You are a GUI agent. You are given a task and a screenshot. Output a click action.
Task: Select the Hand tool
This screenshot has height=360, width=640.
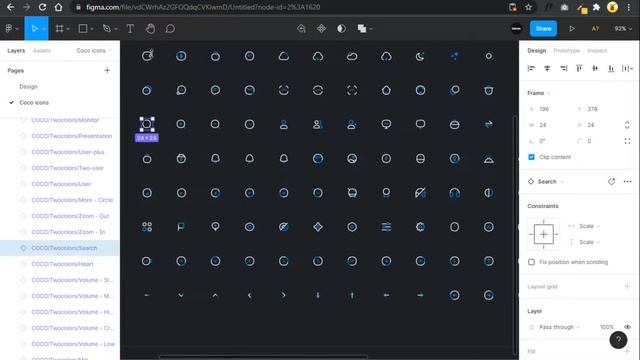coord(150,29)
